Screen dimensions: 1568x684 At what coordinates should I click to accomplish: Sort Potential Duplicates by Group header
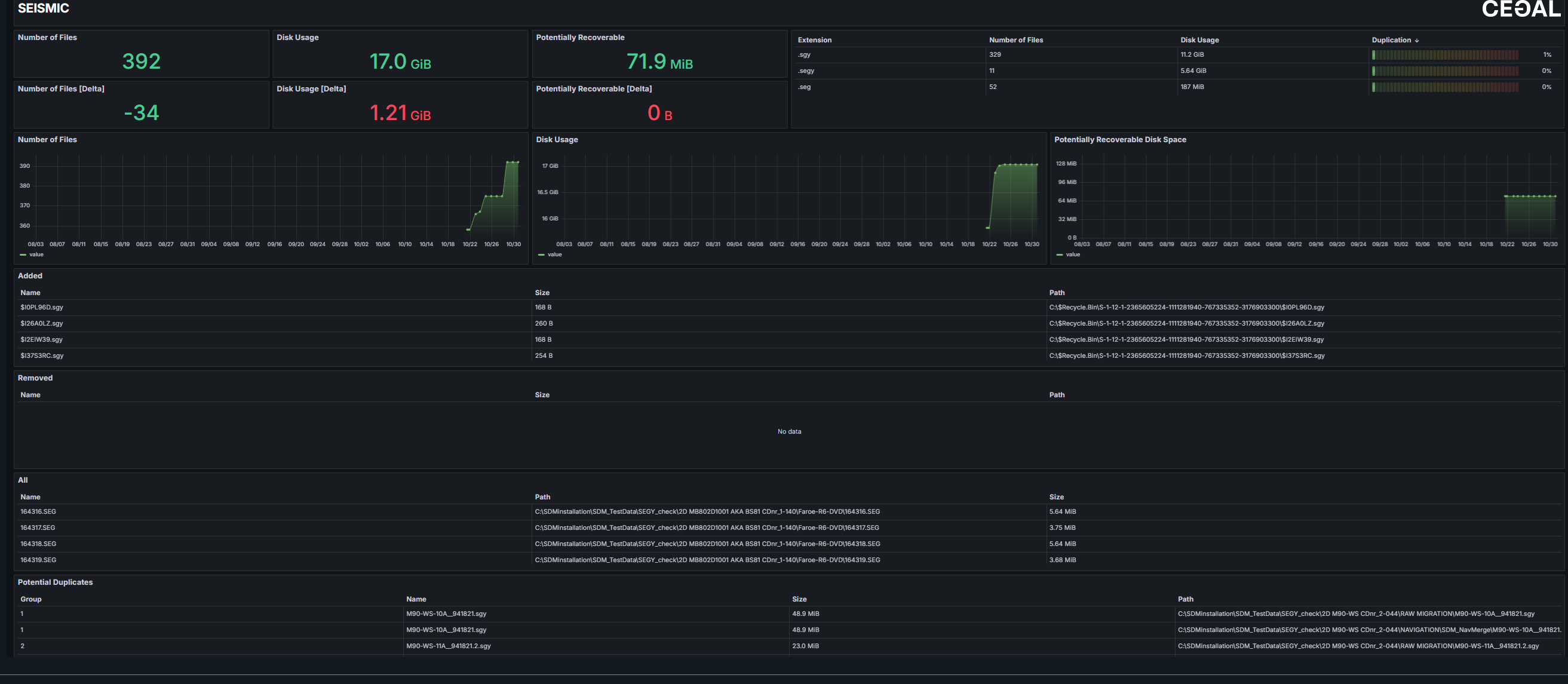pyautogui.click(x=31, y=599)
